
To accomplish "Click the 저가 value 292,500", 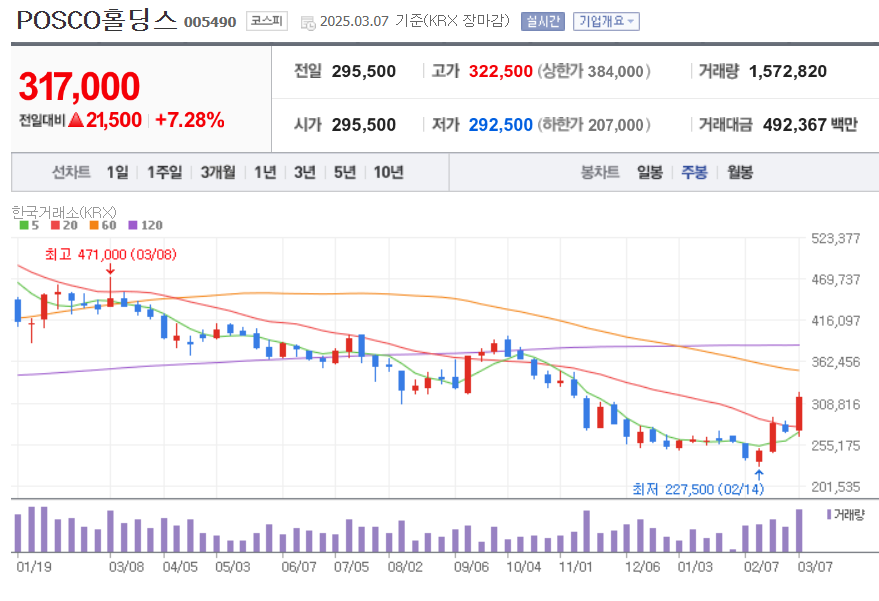I will [x=501, y=124].
